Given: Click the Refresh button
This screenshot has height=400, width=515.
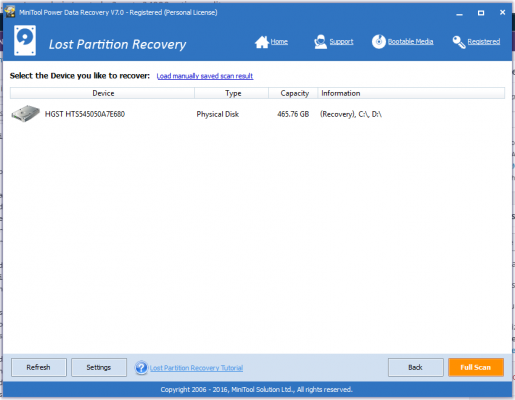Looking at the screenshot, I should (39, 367).
